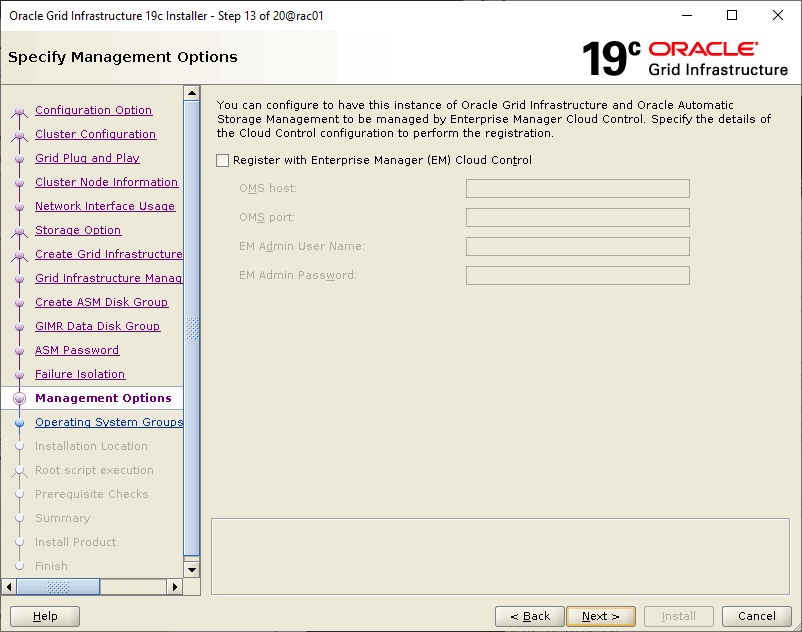
Task: Click the Help button
Action: (45, 616)
